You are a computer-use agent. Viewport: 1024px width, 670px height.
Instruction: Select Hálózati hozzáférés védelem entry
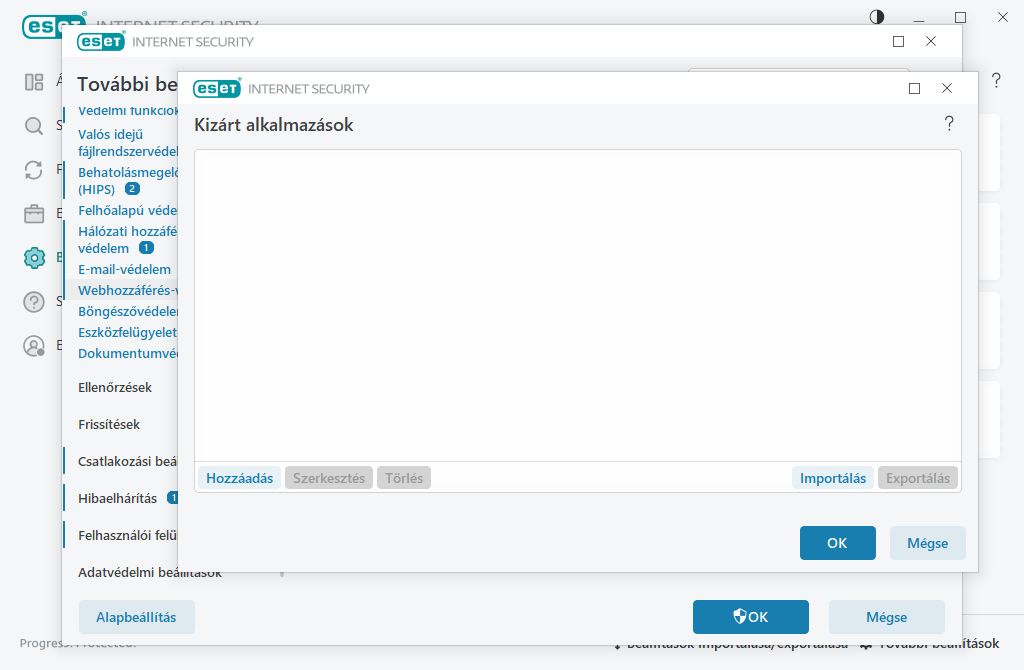pyautogui.click(x=128, y=240)
